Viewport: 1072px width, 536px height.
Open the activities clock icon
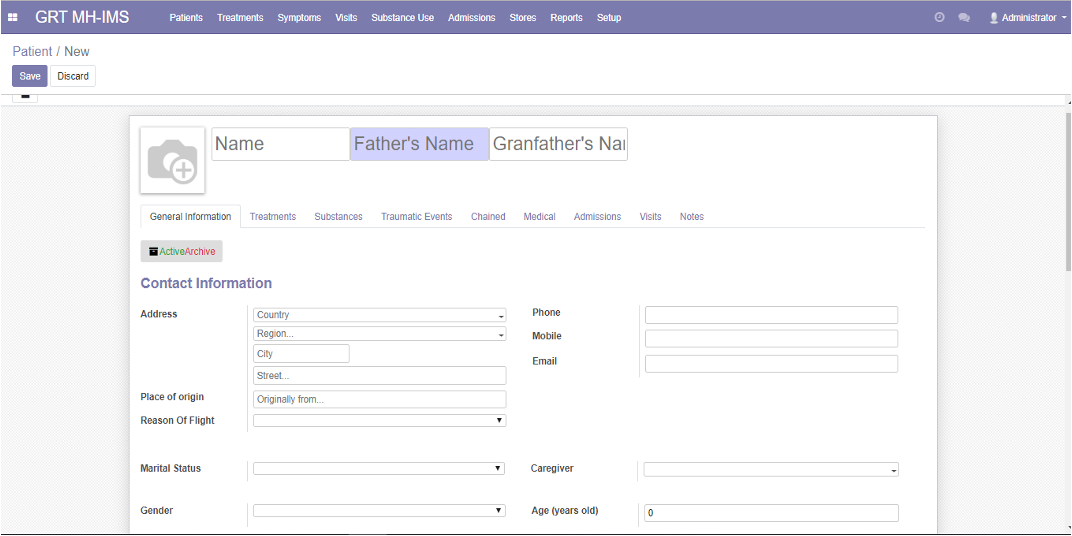(939, 18)
